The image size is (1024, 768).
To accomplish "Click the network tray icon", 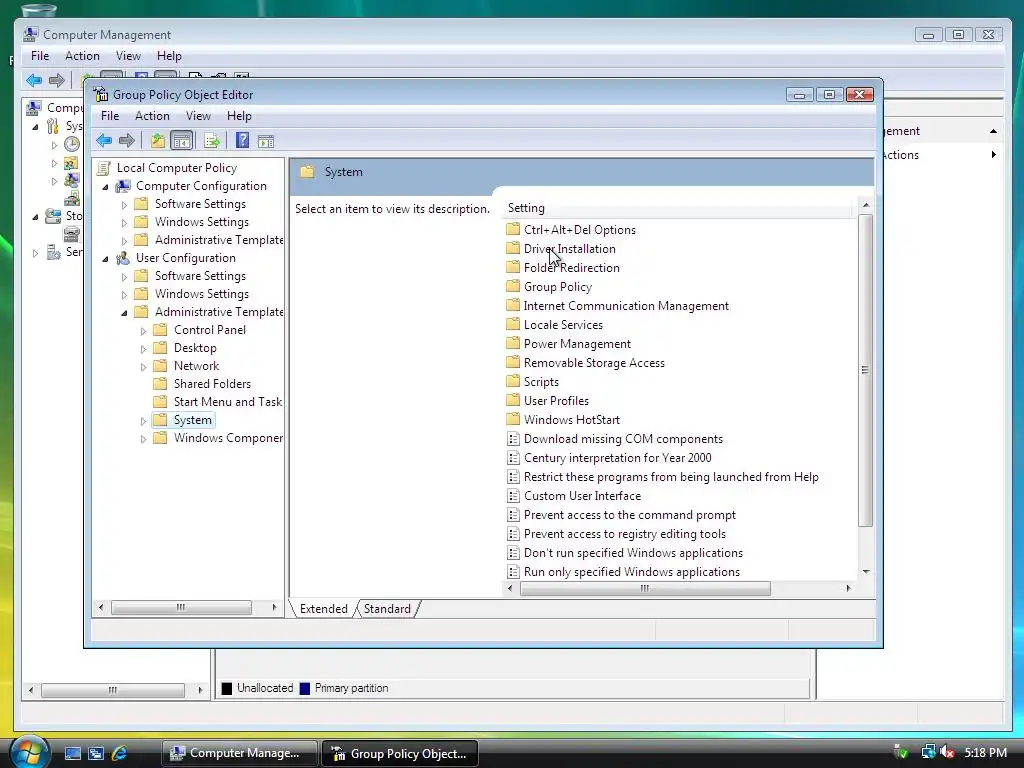I will pyautogui.click(x=928, y=752).
